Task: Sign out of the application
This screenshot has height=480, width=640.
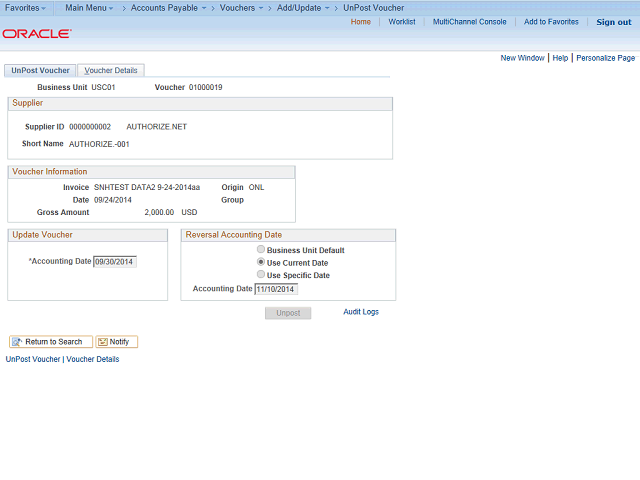Action: pos(613,22)
